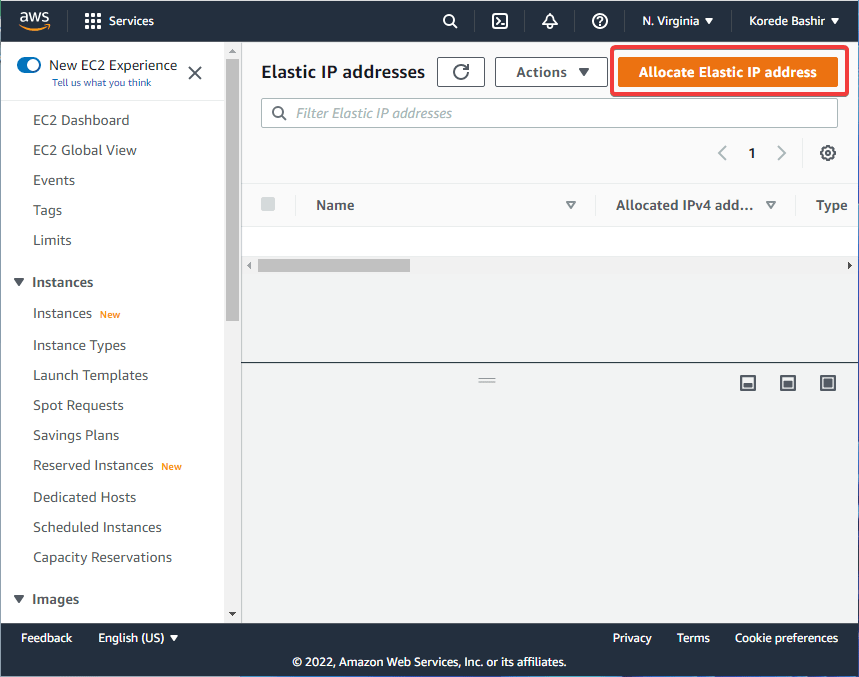Open notifications bell icon
The width and height of the screenshot is (859, 677).
(549, 21)
